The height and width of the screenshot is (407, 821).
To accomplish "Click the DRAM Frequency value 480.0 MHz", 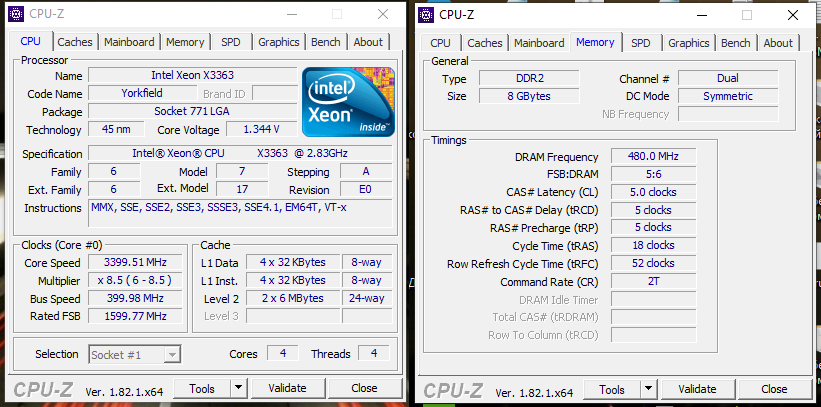I will point(653,156).
